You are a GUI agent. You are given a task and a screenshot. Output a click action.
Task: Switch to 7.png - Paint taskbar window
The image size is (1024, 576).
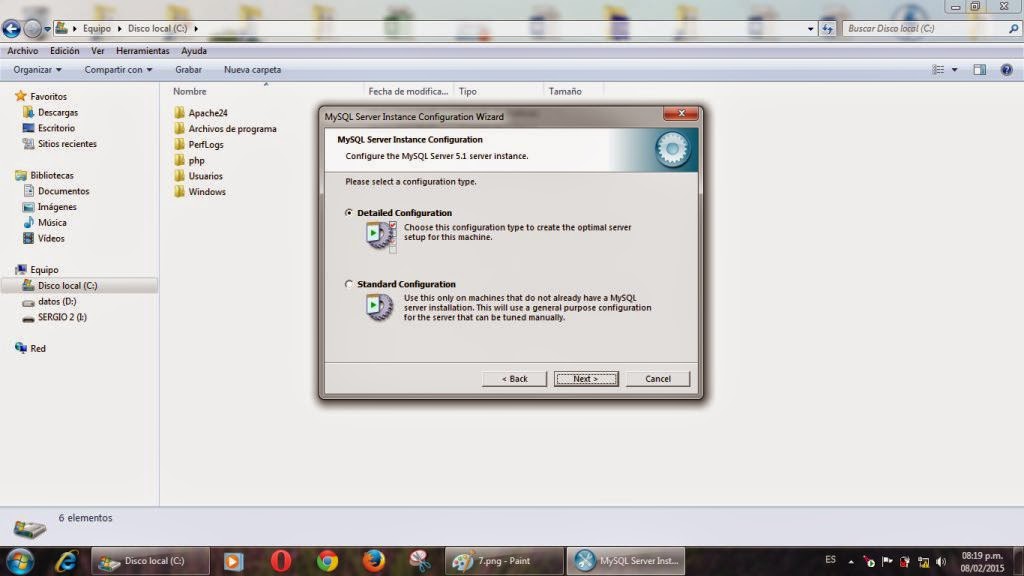tap(504, 561)
